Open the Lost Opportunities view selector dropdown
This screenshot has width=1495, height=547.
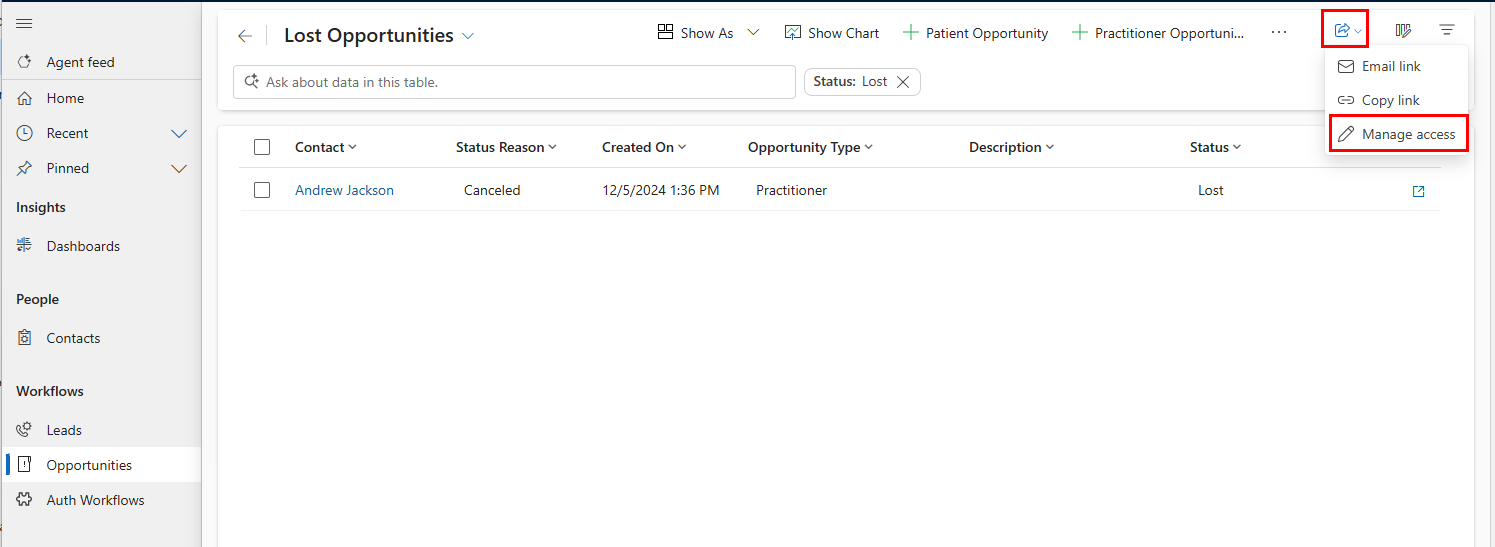[x=468, y=36]
